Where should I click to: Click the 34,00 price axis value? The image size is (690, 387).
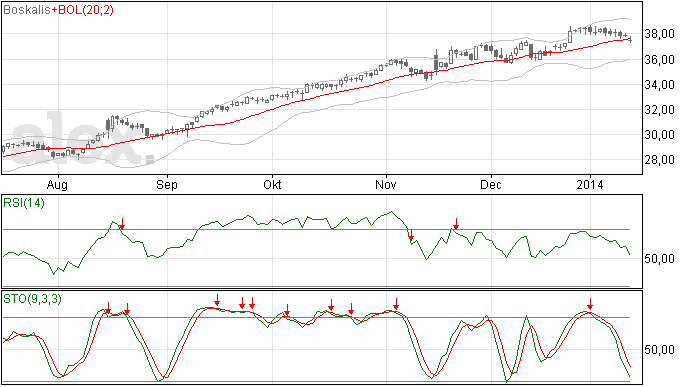659,85
